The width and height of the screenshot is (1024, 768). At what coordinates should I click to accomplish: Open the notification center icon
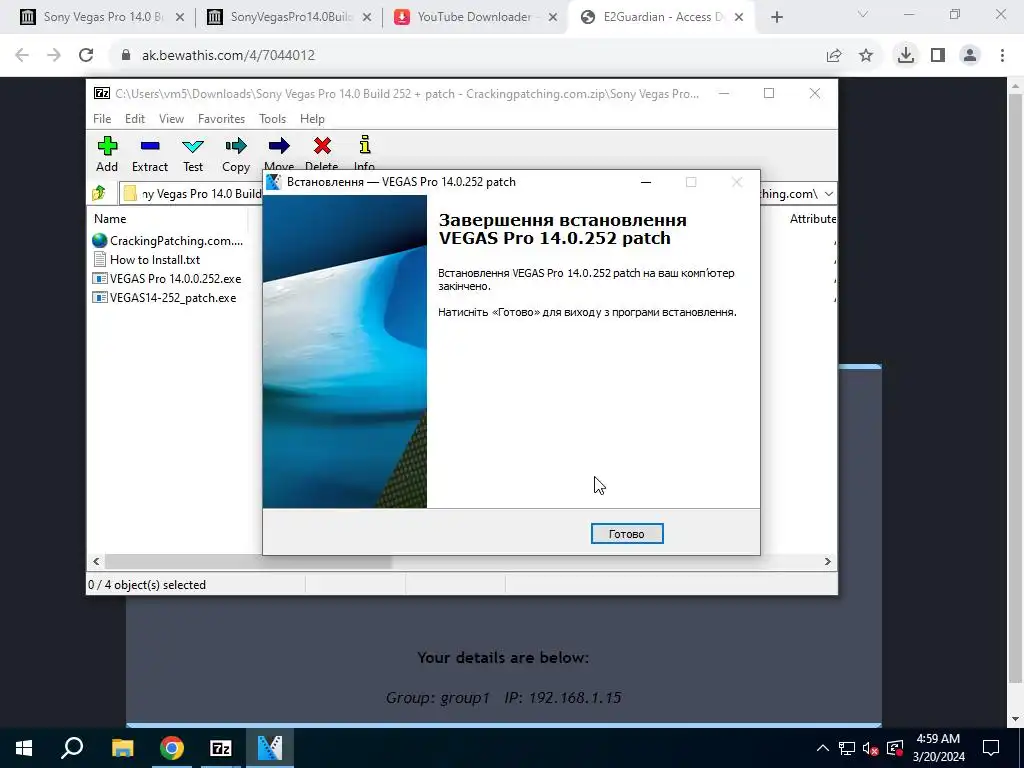pos(991,748)
